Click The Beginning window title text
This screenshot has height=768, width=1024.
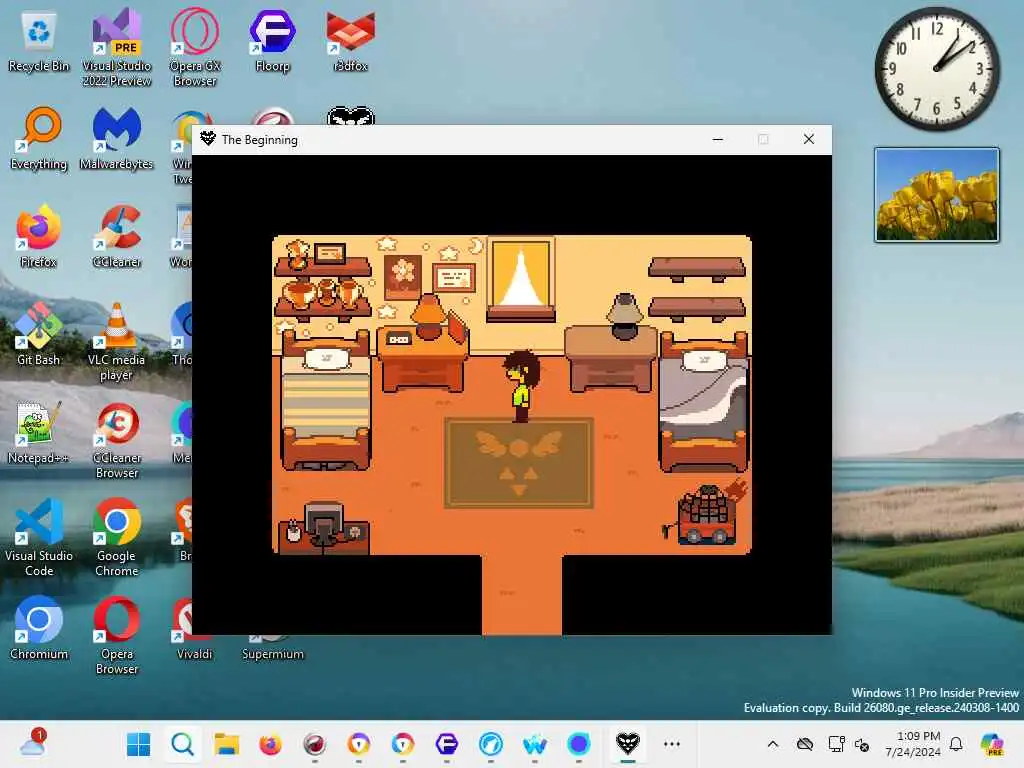pos(259,140)
